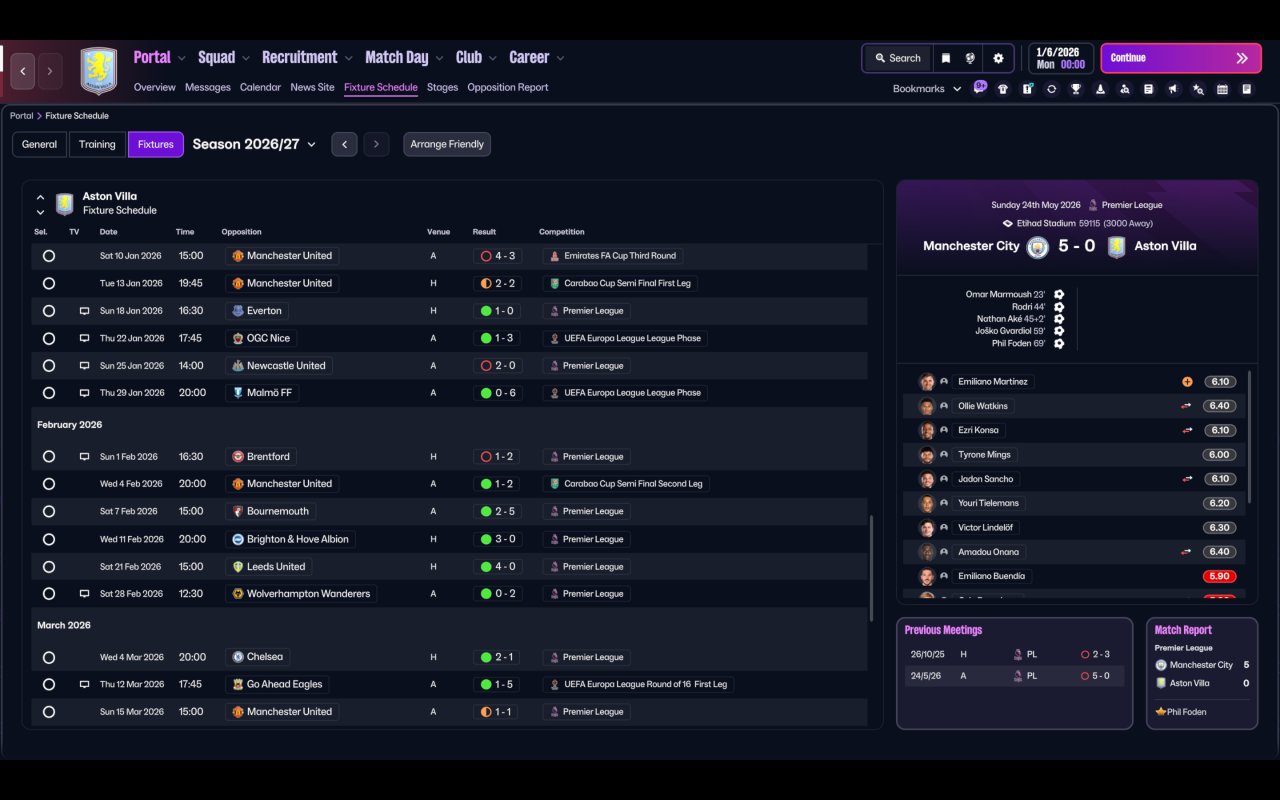
Task: Expand the Recruitment menu chevron
Action: [x=348, y=58]
